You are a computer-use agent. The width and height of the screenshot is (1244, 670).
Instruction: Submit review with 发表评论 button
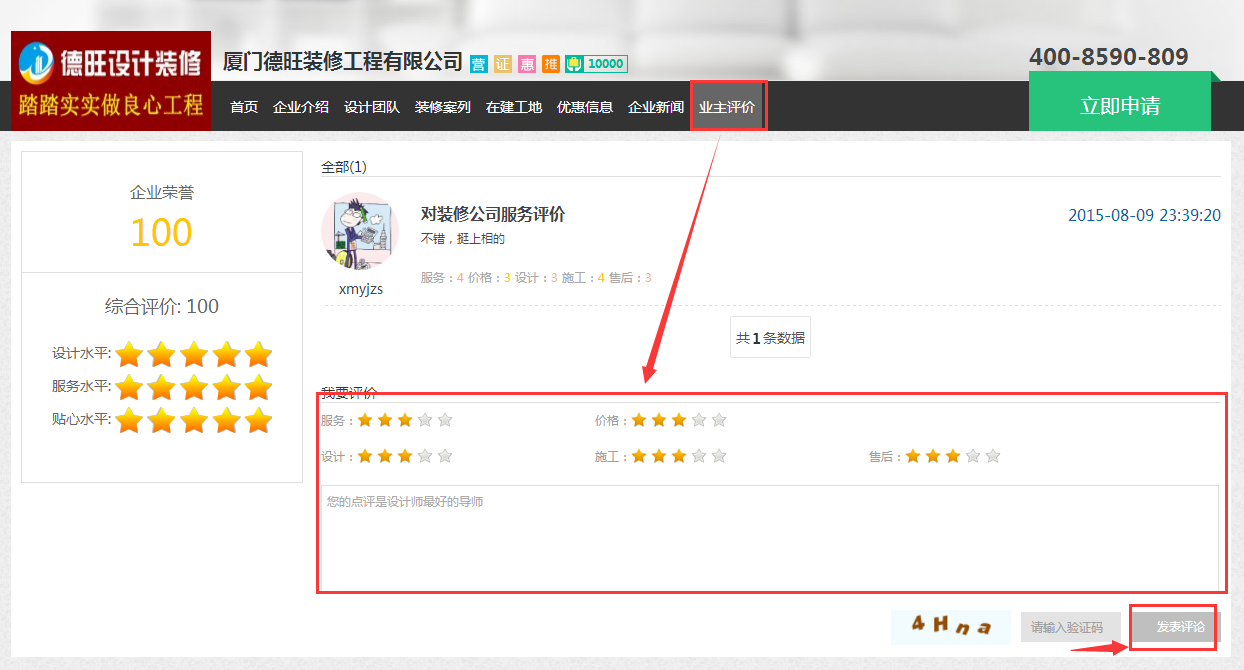point(1176,627)
